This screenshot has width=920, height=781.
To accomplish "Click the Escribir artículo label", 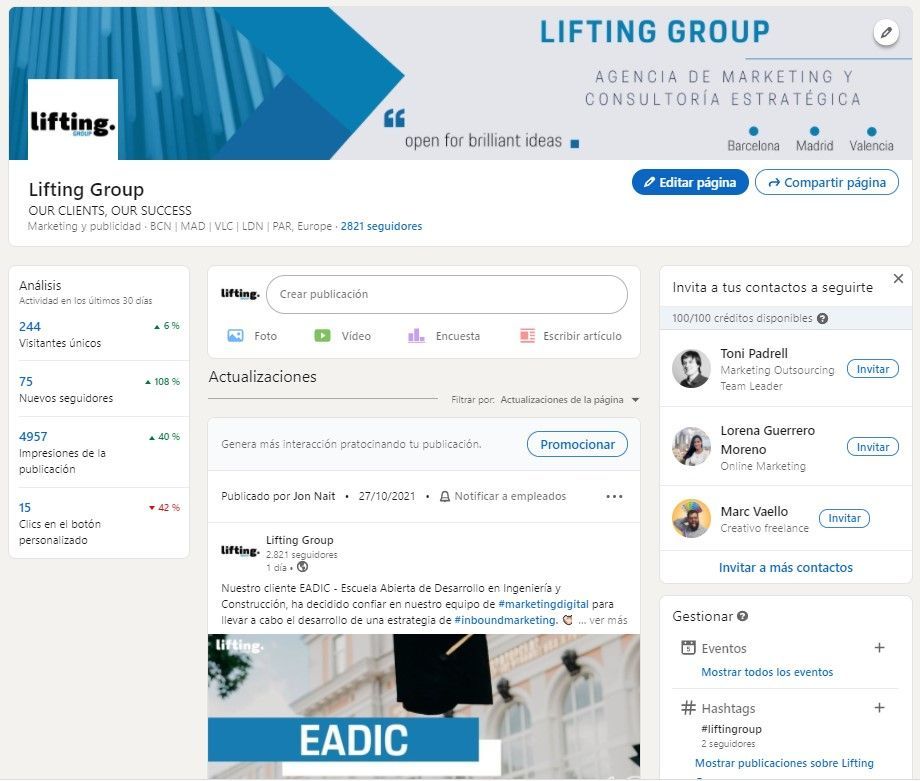I will click(582, 336).
